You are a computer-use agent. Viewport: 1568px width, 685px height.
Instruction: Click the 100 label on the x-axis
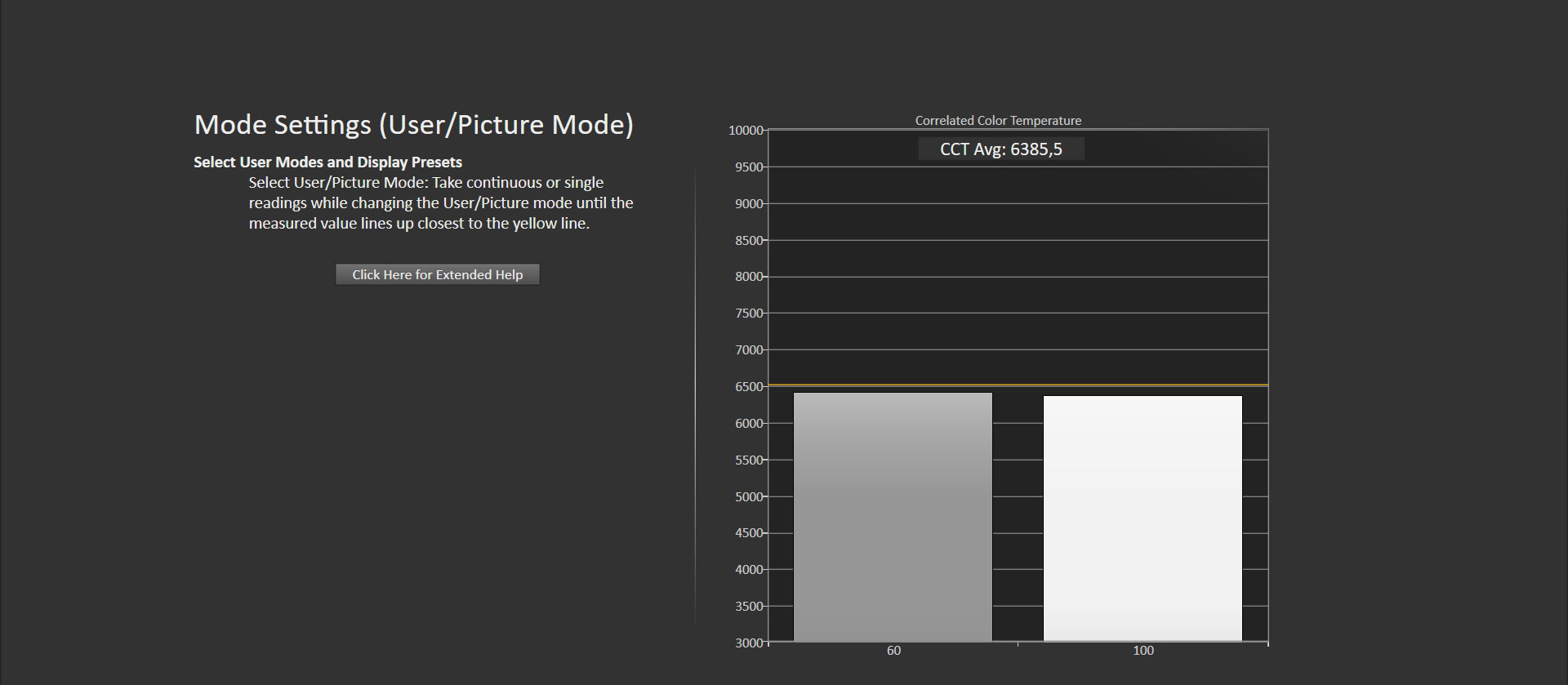tap(1143, 651)
